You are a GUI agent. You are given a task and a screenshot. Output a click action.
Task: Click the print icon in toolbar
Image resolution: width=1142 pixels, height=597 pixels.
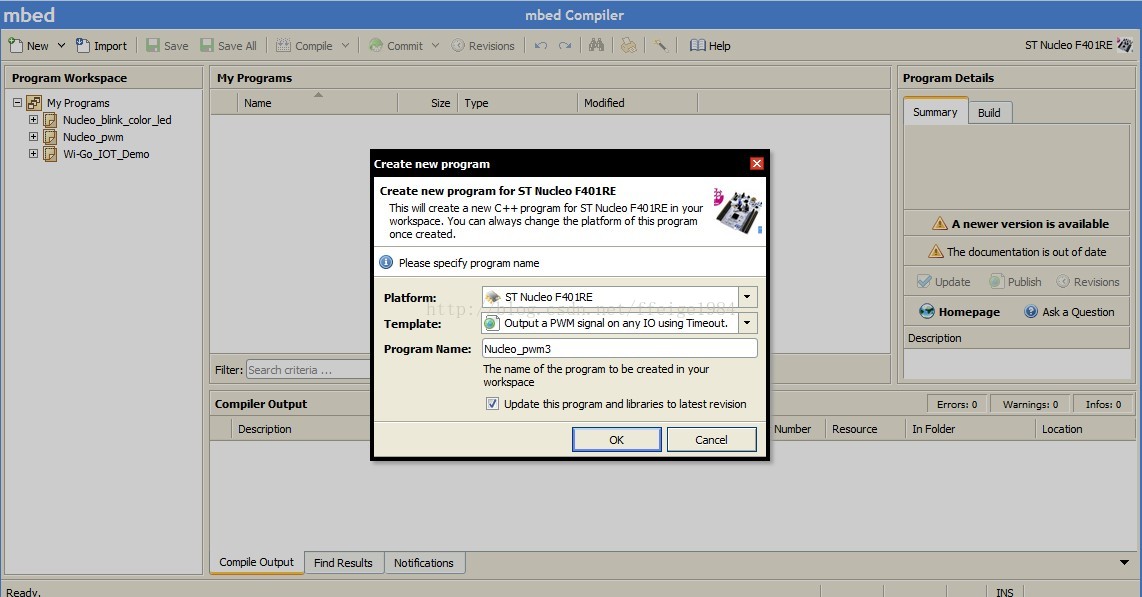(x=629, y=45)
